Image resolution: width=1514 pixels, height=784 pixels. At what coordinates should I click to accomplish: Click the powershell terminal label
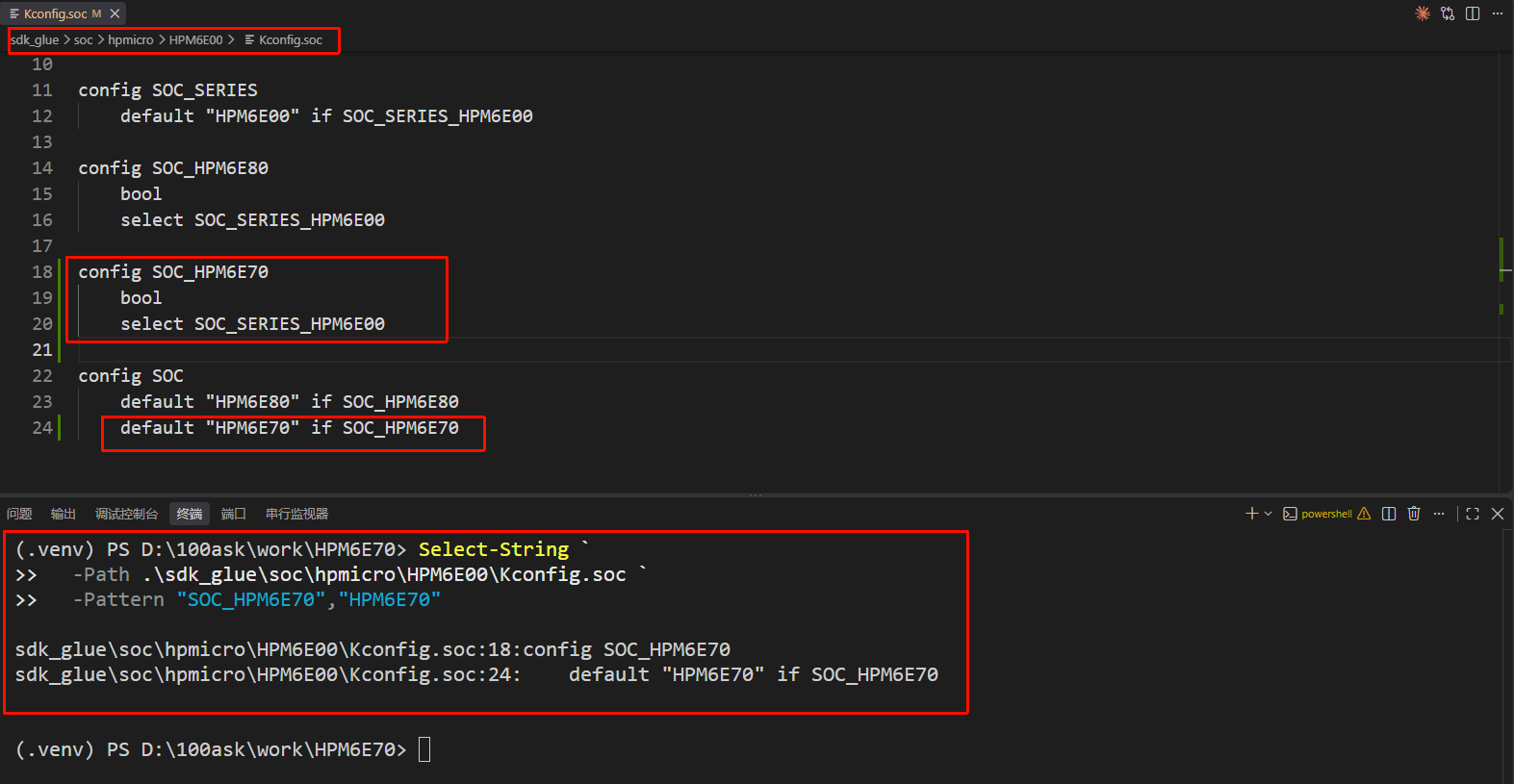[x=1326, y=514]
